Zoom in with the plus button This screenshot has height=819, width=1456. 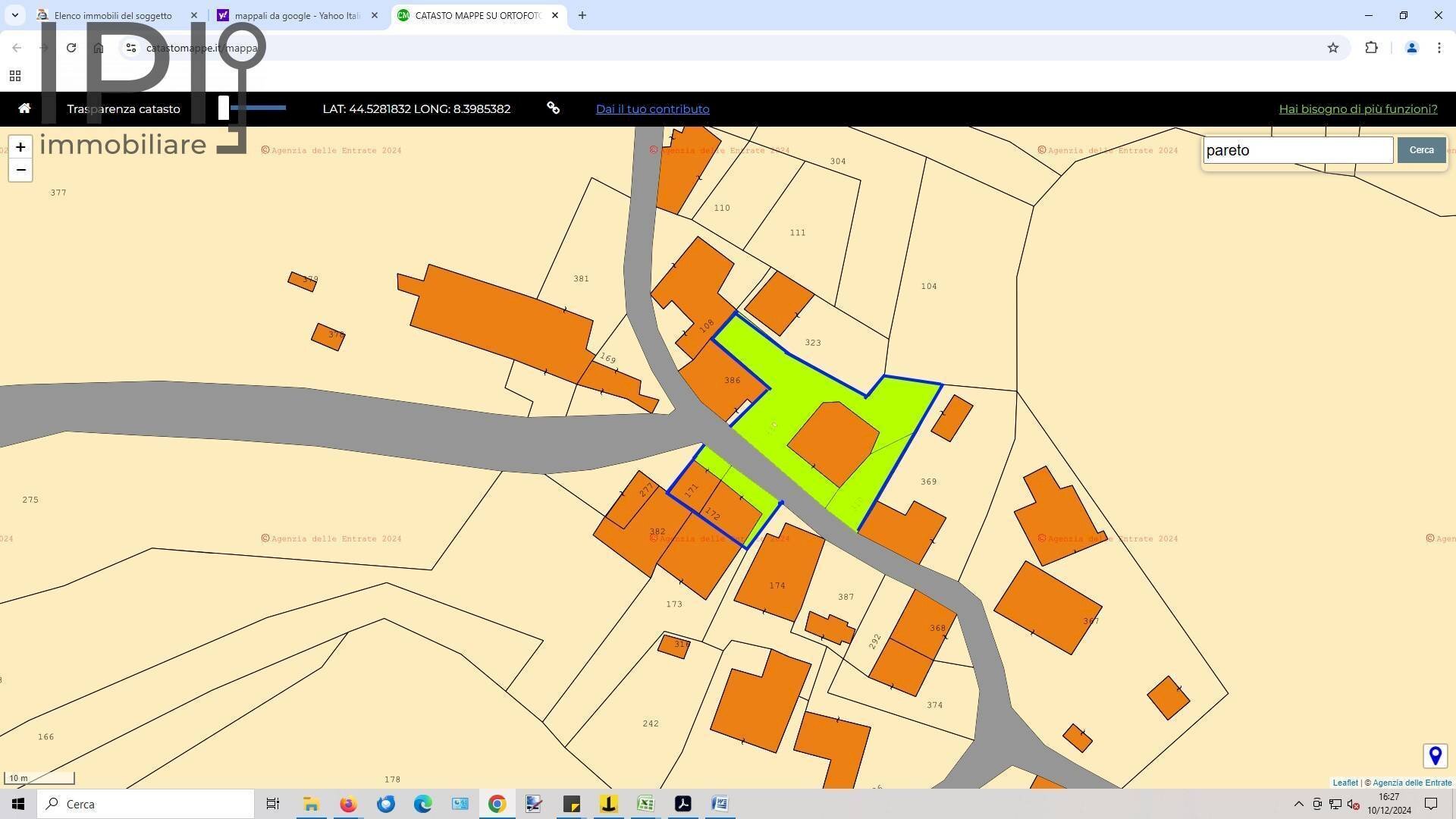[20, 147]
